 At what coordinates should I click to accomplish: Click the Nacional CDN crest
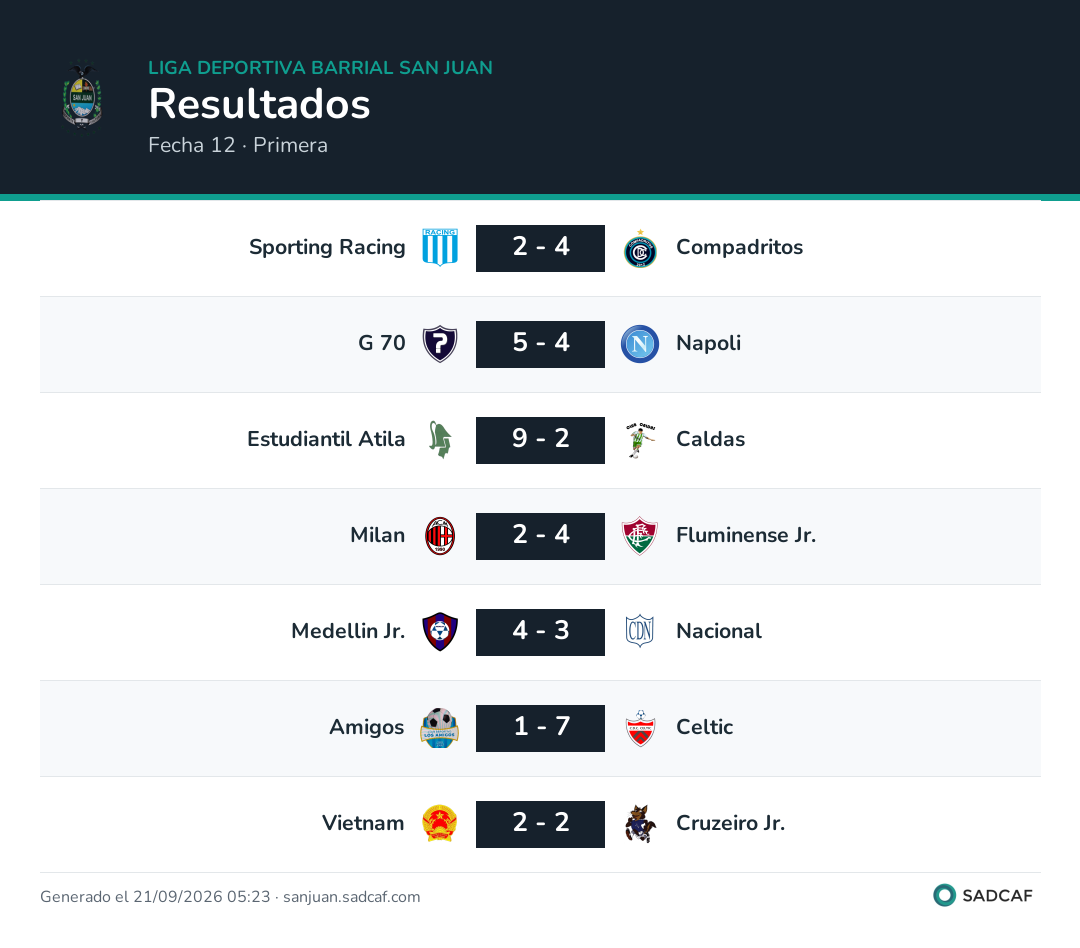point(640,631)
